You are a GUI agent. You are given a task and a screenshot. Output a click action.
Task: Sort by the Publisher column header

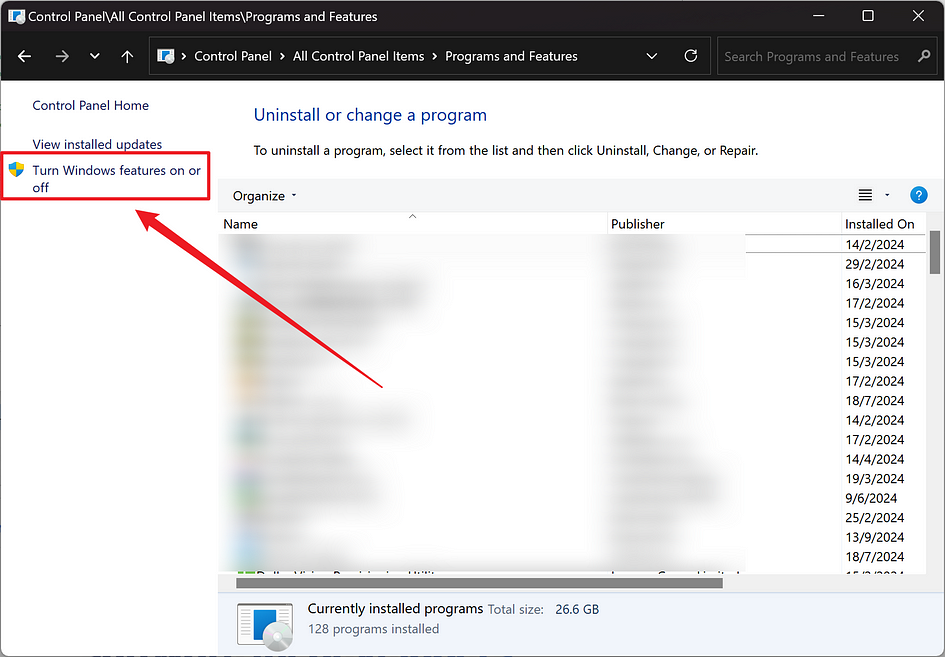point(724,224)
